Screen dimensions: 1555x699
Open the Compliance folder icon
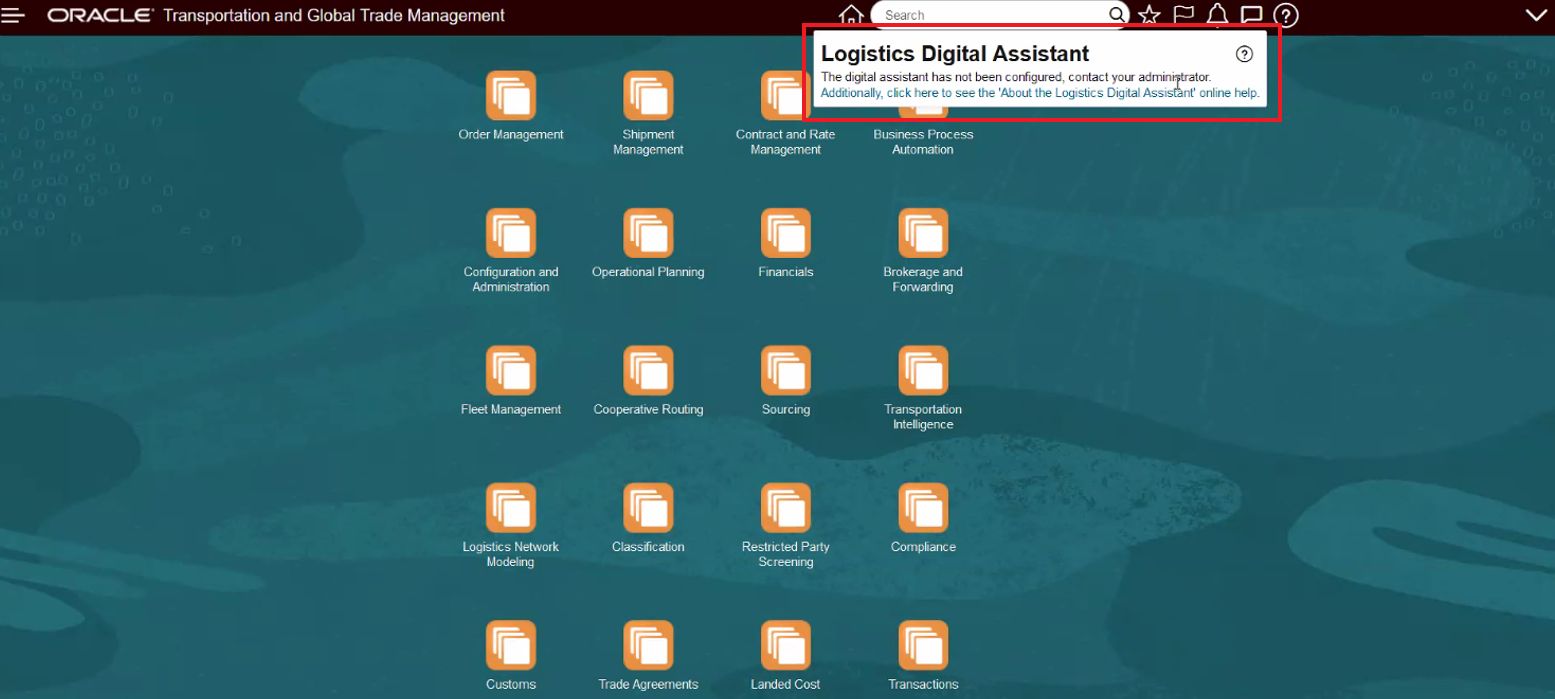click(x=923, y=508)
